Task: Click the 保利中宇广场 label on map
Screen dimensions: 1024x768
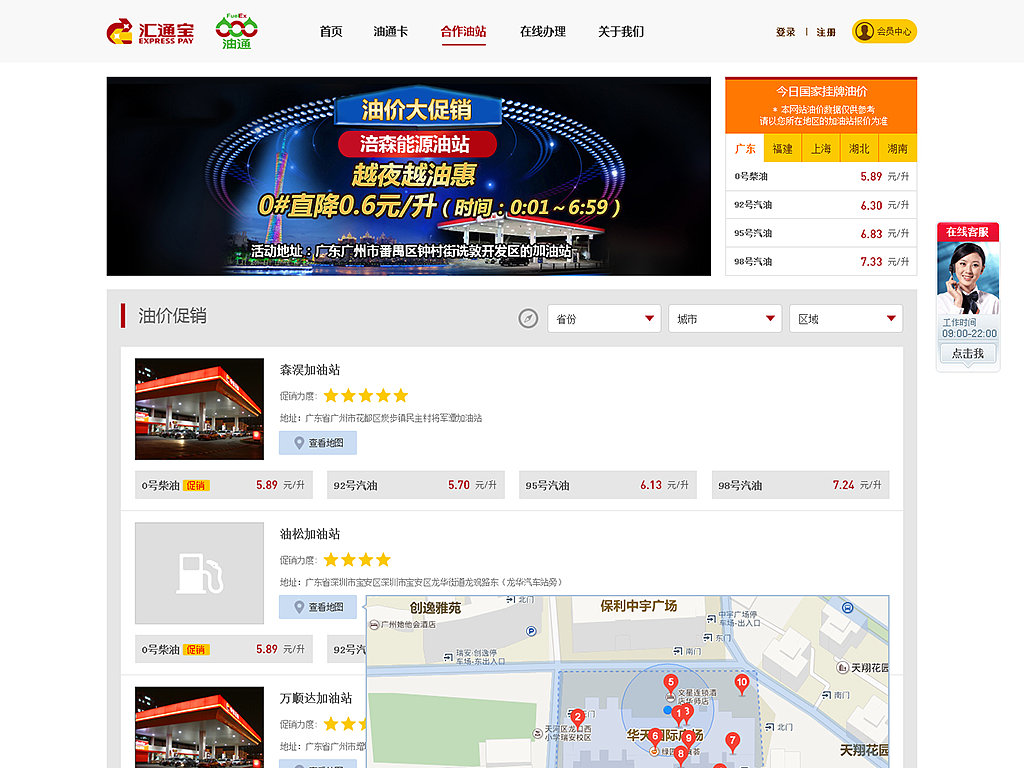Action: click(x=639, y=606)
